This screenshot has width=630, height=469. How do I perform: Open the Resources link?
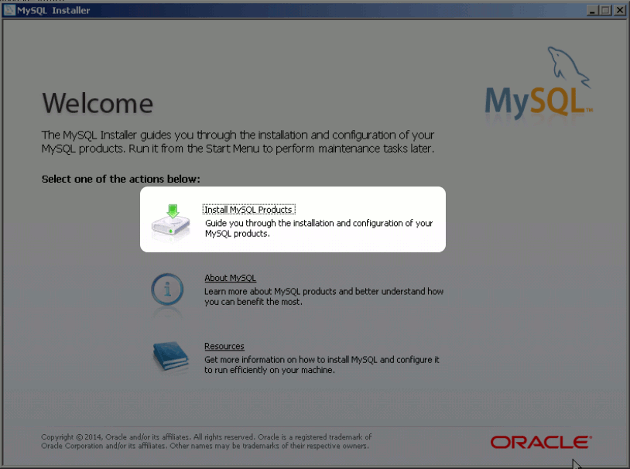tap(224, 346)
